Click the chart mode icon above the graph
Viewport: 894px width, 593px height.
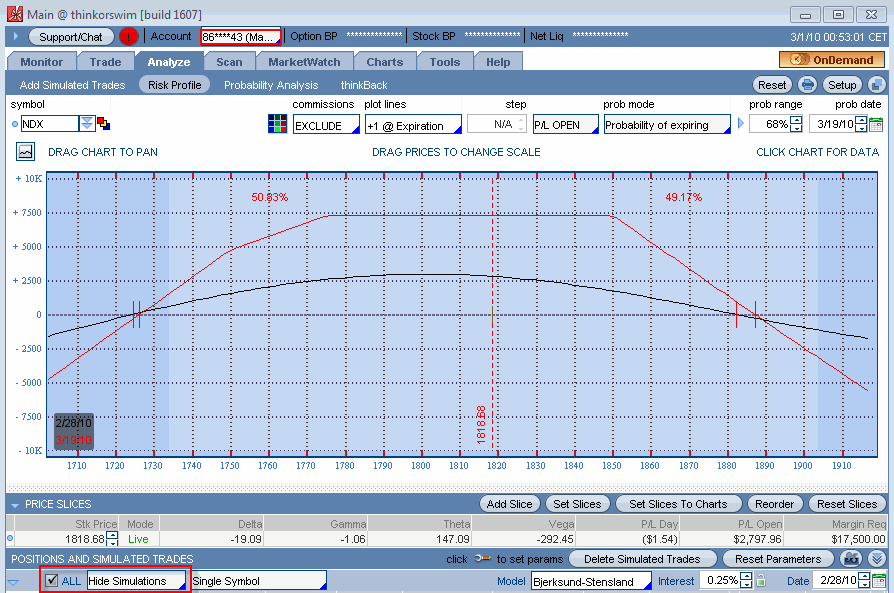[25, 152]
